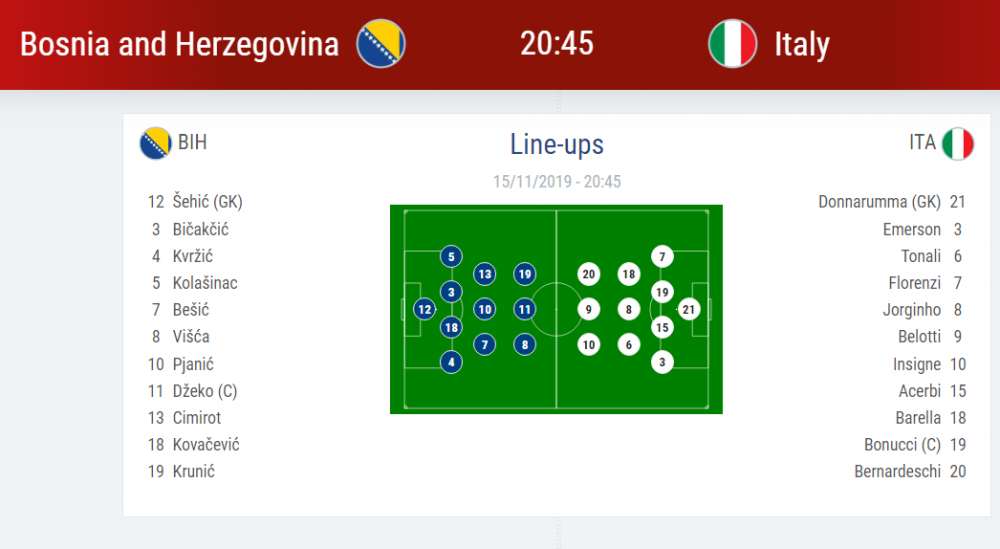Screen dimensions: 1000x549
Task: Select blue player marker number 11
Action: point(524,309)
